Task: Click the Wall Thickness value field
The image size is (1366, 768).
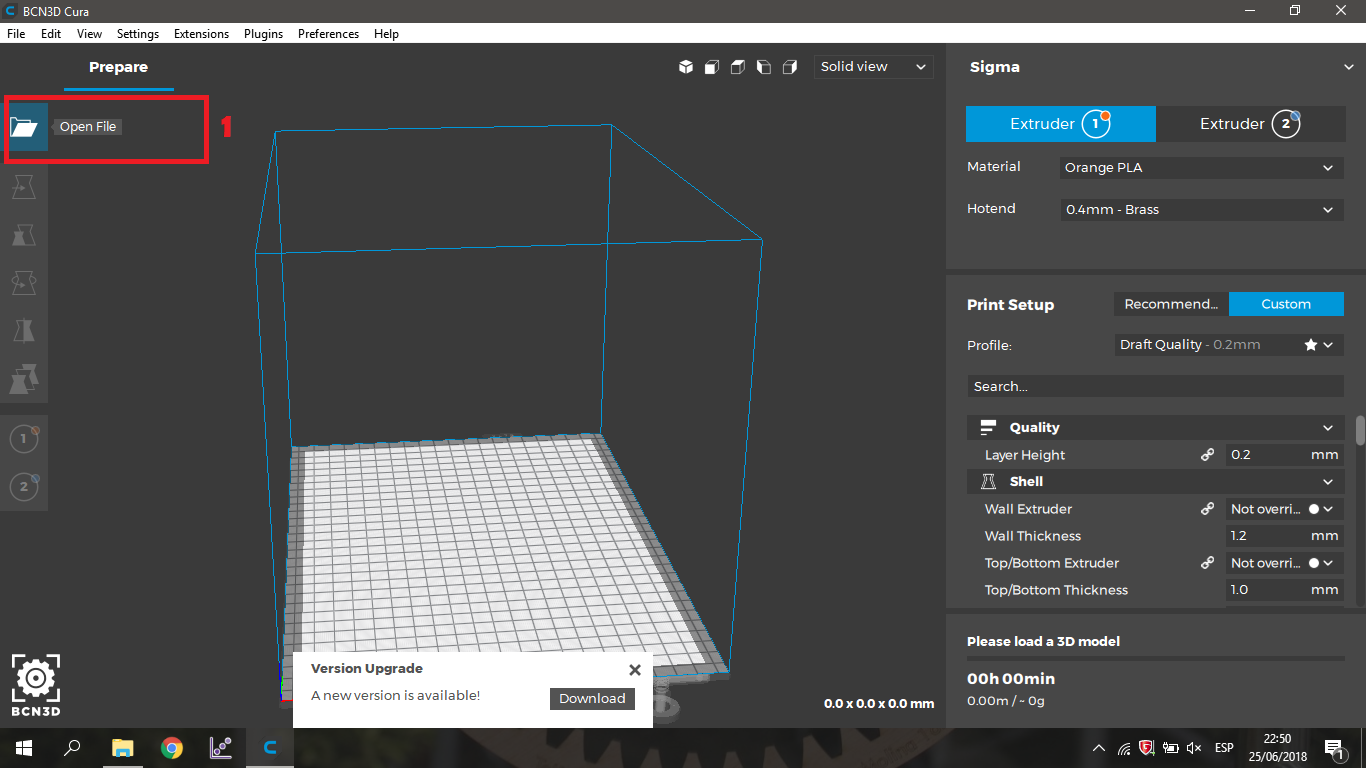Action: tap(1285, 536)
